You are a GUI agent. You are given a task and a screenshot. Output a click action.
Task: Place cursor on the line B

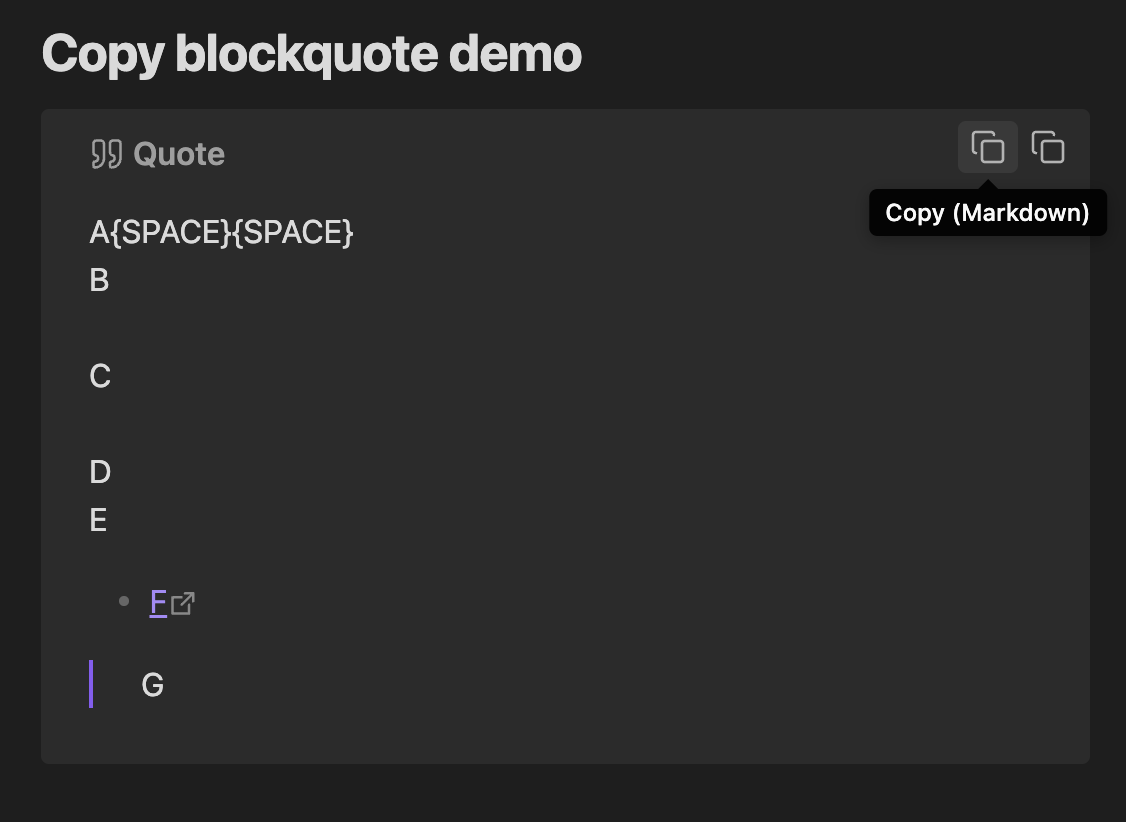[x=99, y=280]
